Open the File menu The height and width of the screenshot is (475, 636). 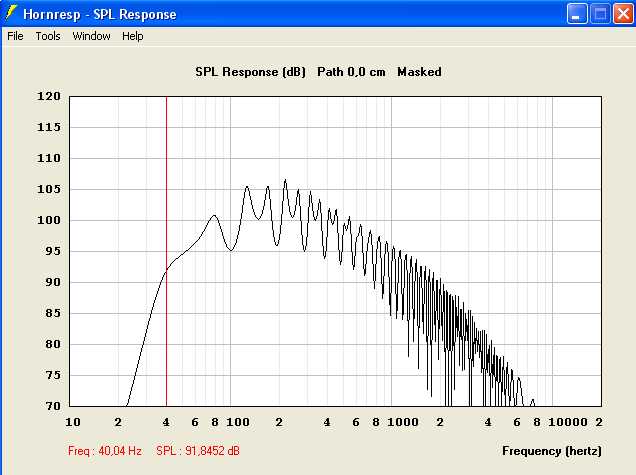click(x=15, y=36)
